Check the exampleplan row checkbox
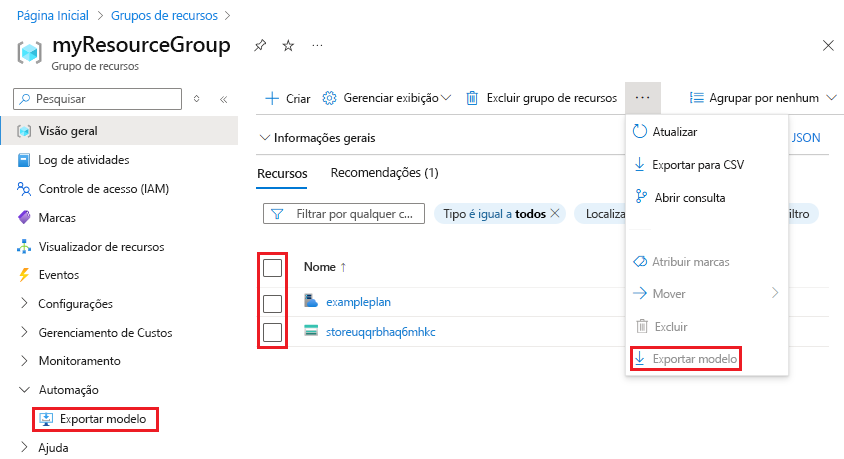The width and height of the screenshot is (844, 459). point(272,303)
